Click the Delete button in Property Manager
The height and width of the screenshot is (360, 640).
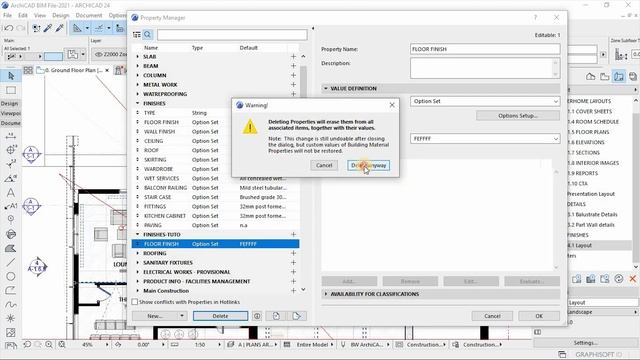pos(220,316)
